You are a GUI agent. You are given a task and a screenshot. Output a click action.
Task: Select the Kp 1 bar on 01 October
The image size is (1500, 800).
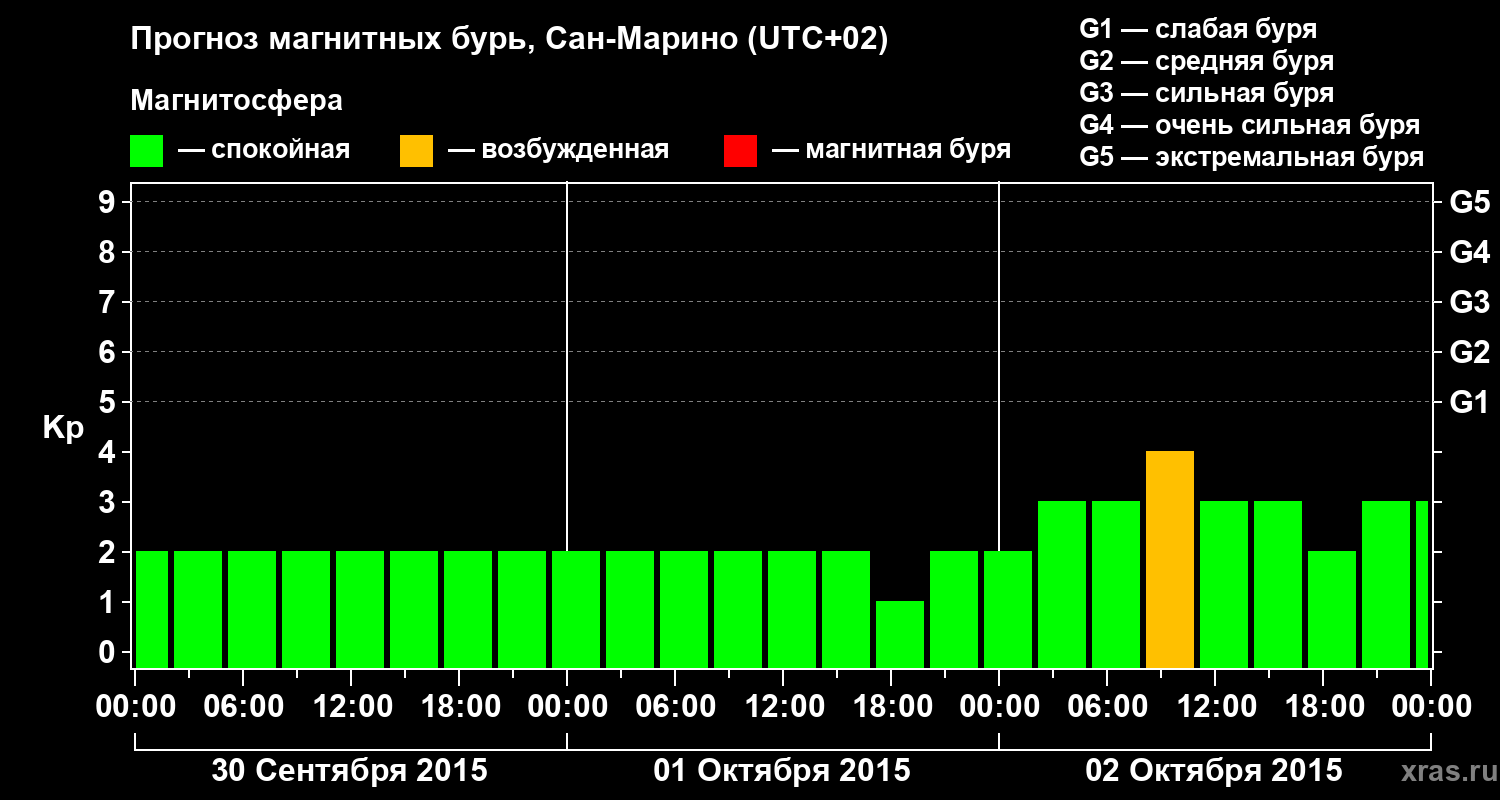tap(900, 635)
